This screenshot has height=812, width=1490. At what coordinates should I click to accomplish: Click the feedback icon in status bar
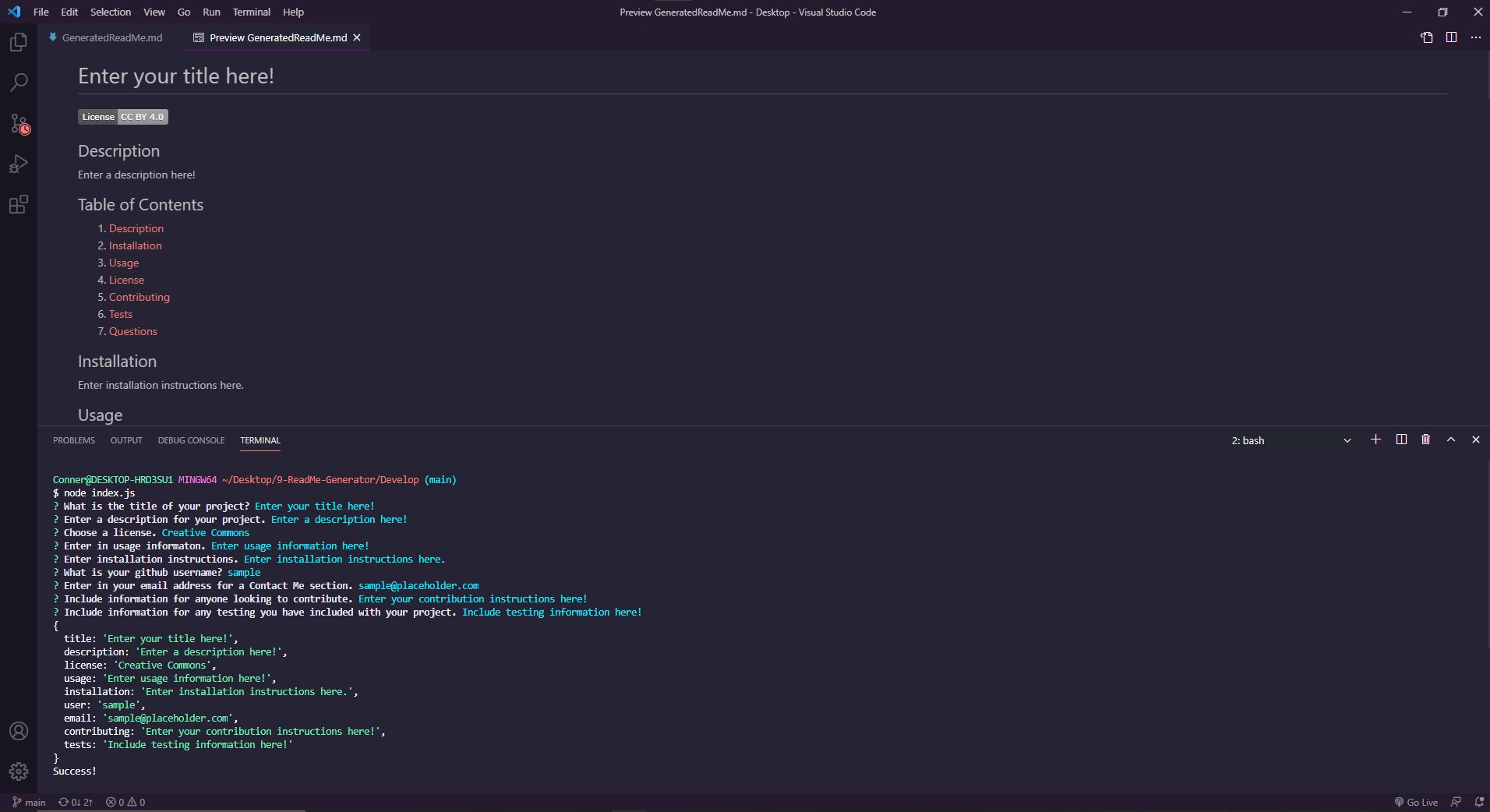[x=1456, y=802]
